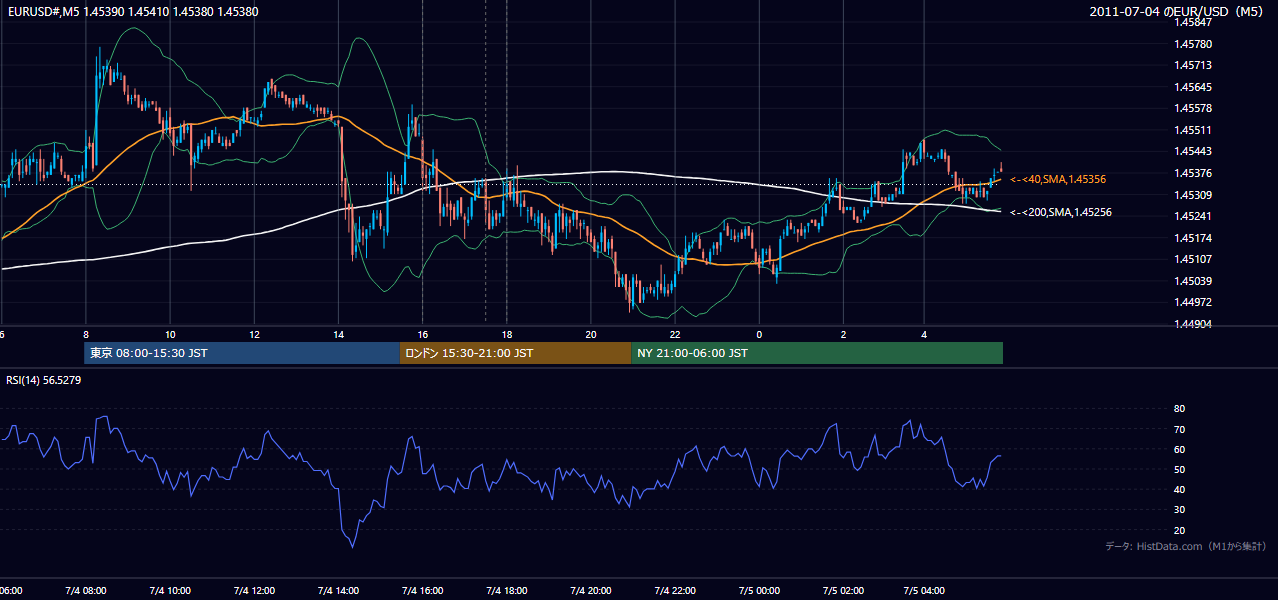This screenshot has width=1278, height=600.
Task: Click price axis label 1.45174
Action: coord(1192,238)
